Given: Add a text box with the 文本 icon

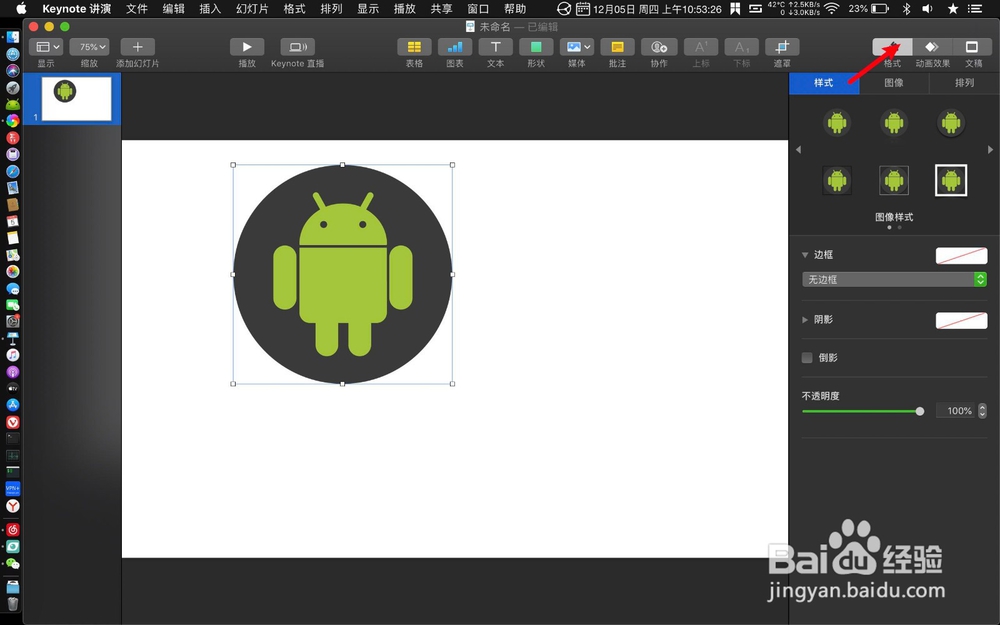Looking at the screenshot, I should [496, 47].
